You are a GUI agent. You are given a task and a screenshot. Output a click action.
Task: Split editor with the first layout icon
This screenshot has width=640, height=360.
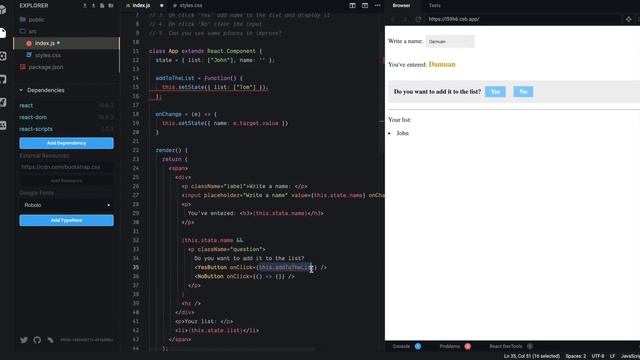352,6
